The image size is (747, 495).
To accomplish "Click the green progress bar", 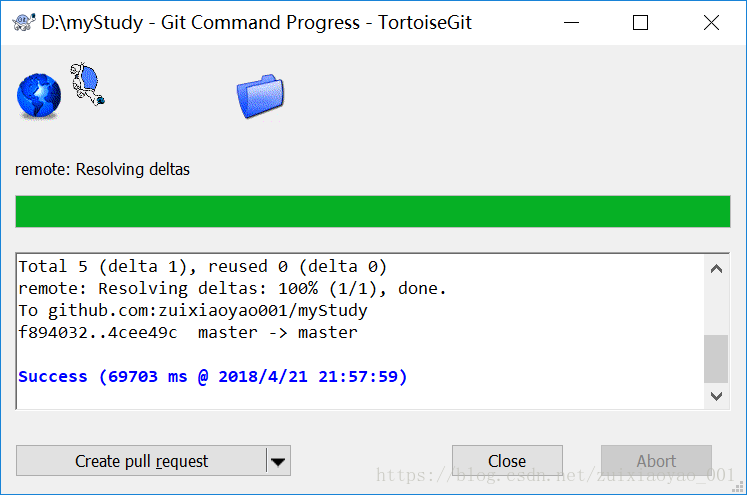I will coord(373,212).
